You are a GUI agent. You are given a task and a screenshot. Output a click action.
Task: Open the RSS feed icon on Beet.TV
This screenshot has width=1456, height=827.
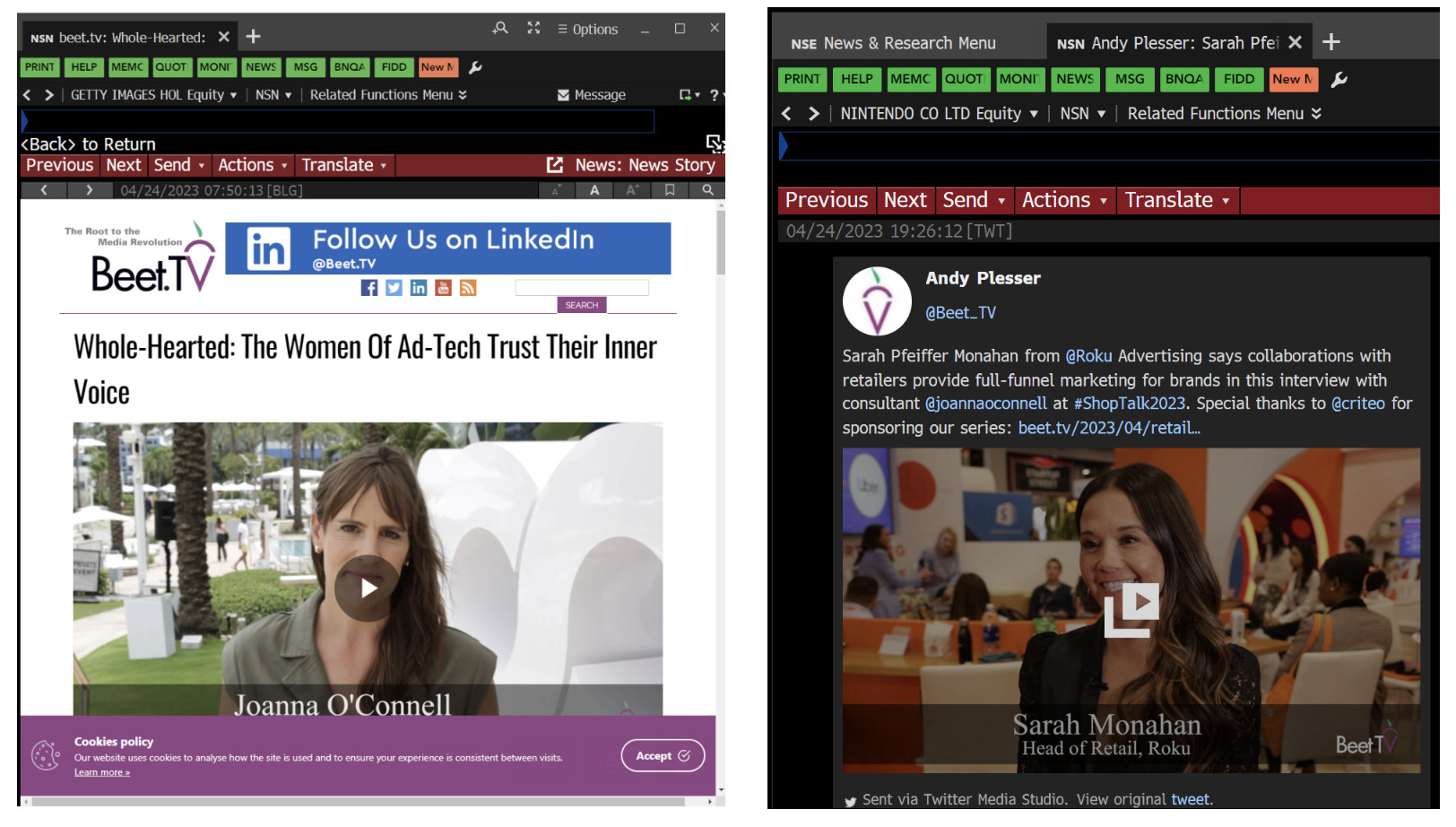pos(468,288)
